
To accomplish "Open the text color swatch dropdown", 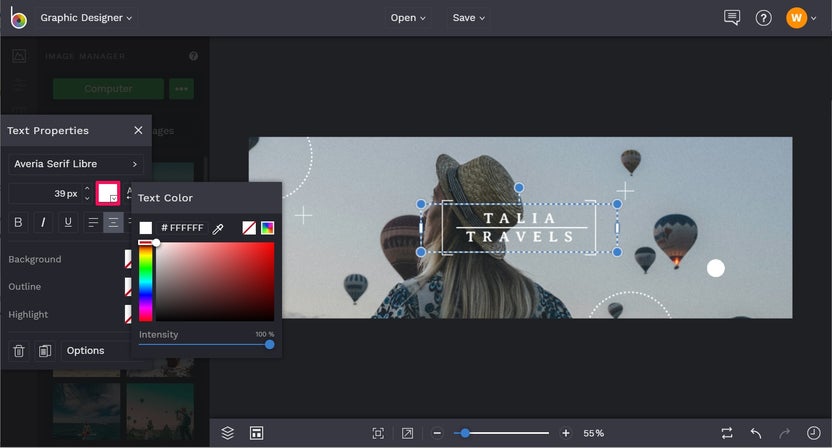I will tap(107, 193).
